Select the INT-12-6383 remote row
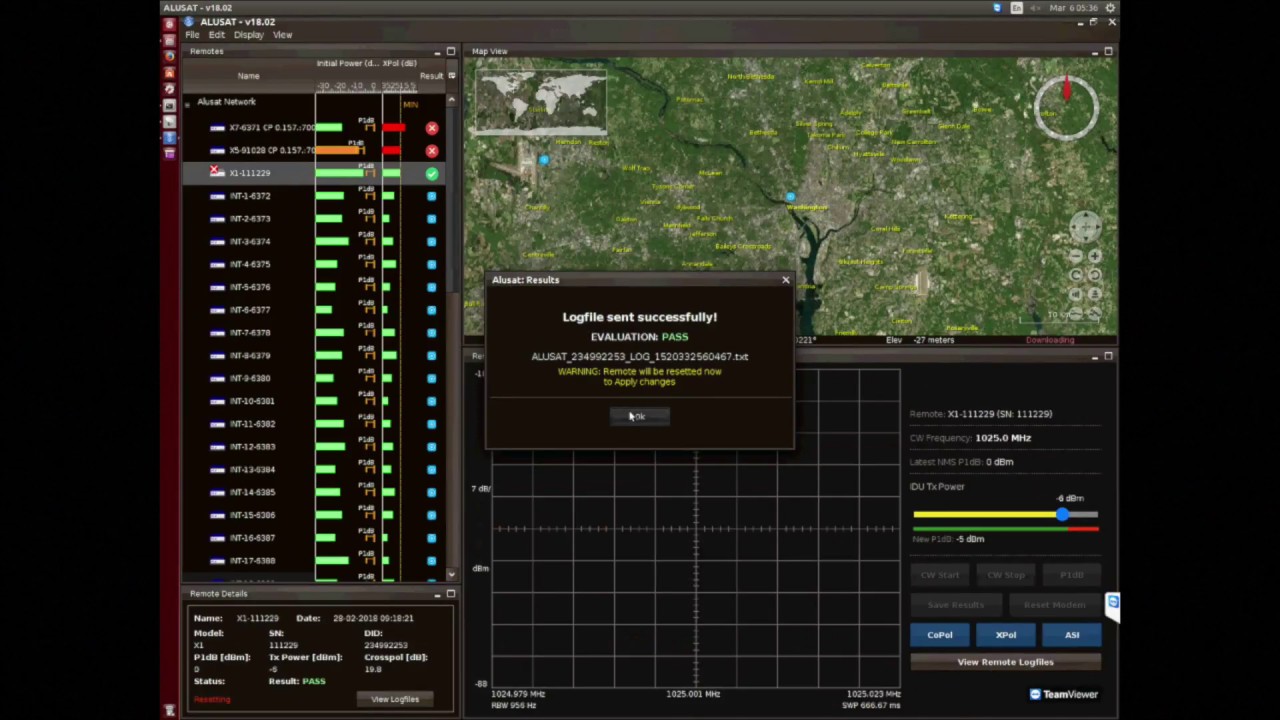1280x720 pixels. pyautogui.click(x=315, y=447)
